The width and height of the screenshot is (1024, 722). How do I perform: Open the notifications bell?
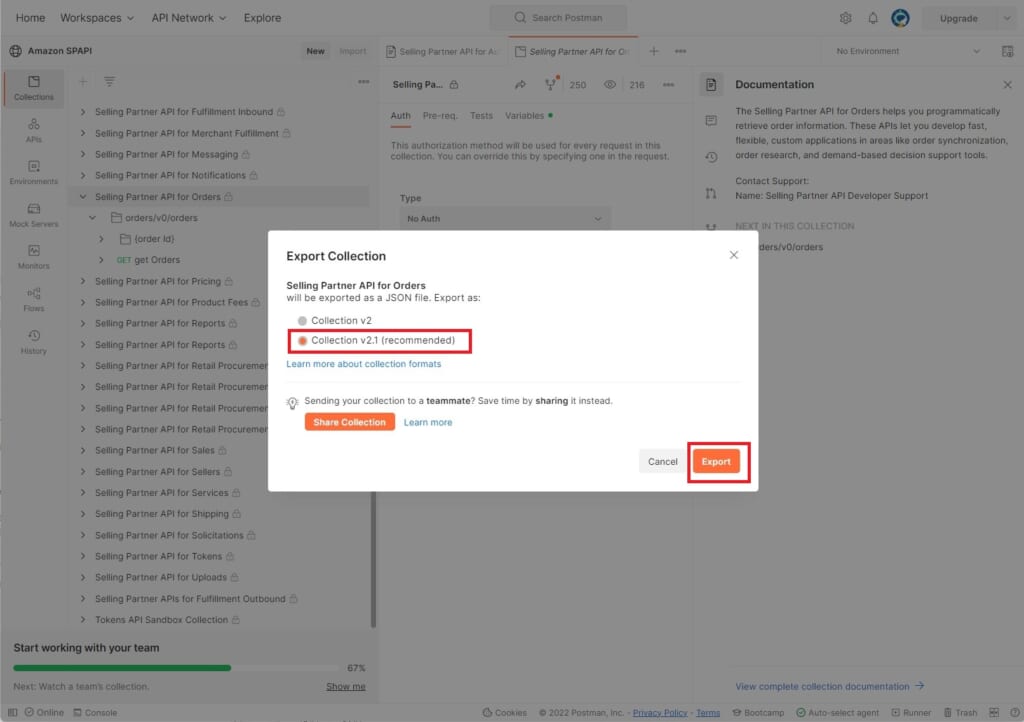[873, 18]
